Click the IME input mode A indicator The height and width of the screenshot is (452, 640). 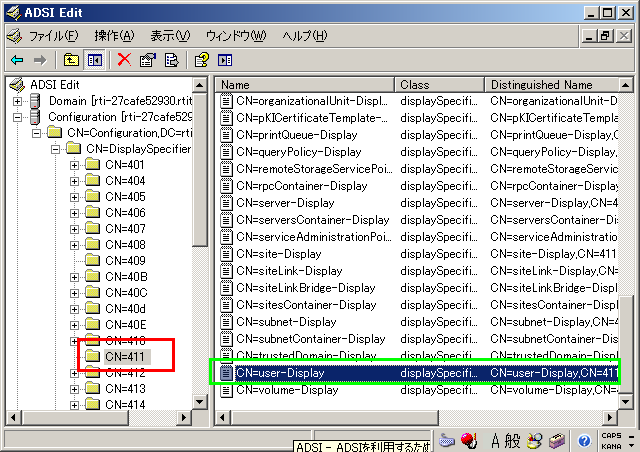(495, 441)
